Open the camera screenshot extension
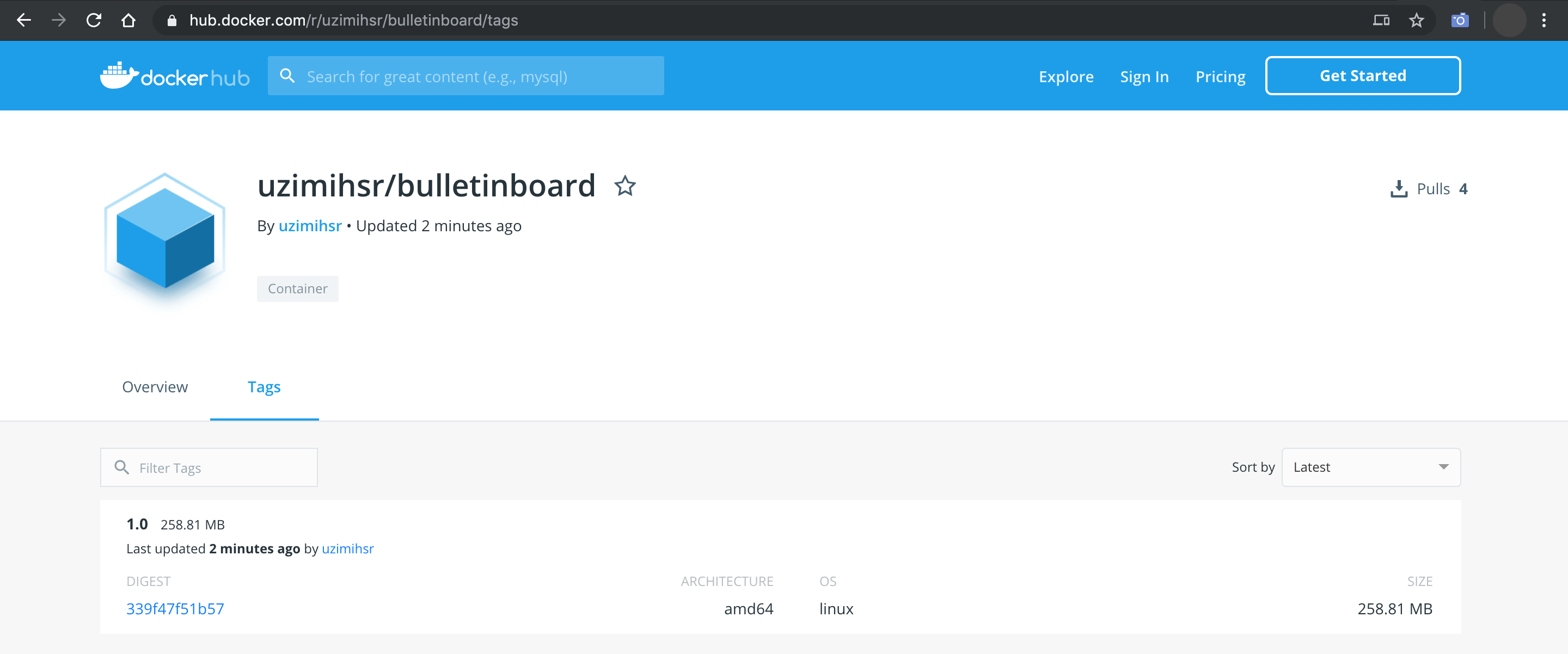1568x654 pixels. click(x=1460, y=20)
